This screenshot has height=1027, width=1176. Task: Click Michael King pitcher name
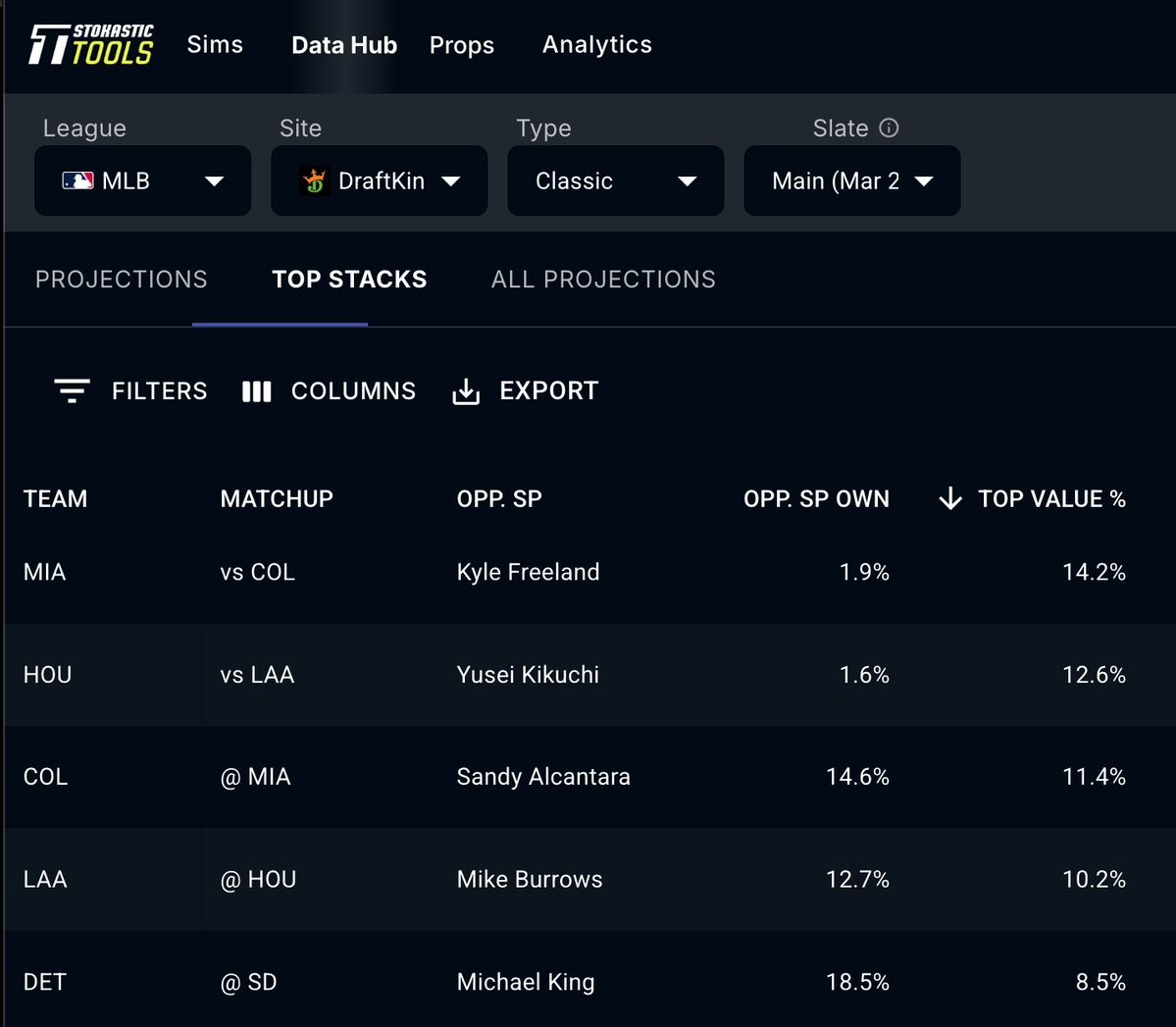pyautogui.click(x=526, y=982)
